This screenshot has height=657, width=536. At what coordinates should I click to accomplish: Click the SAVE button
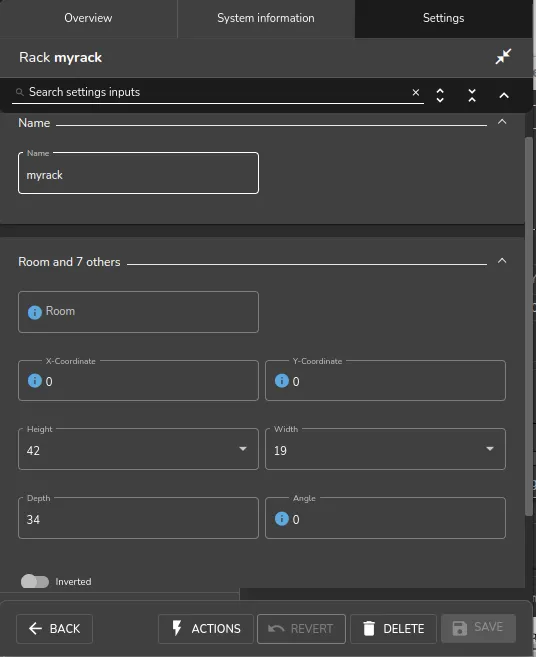click(x=478, y=628)
